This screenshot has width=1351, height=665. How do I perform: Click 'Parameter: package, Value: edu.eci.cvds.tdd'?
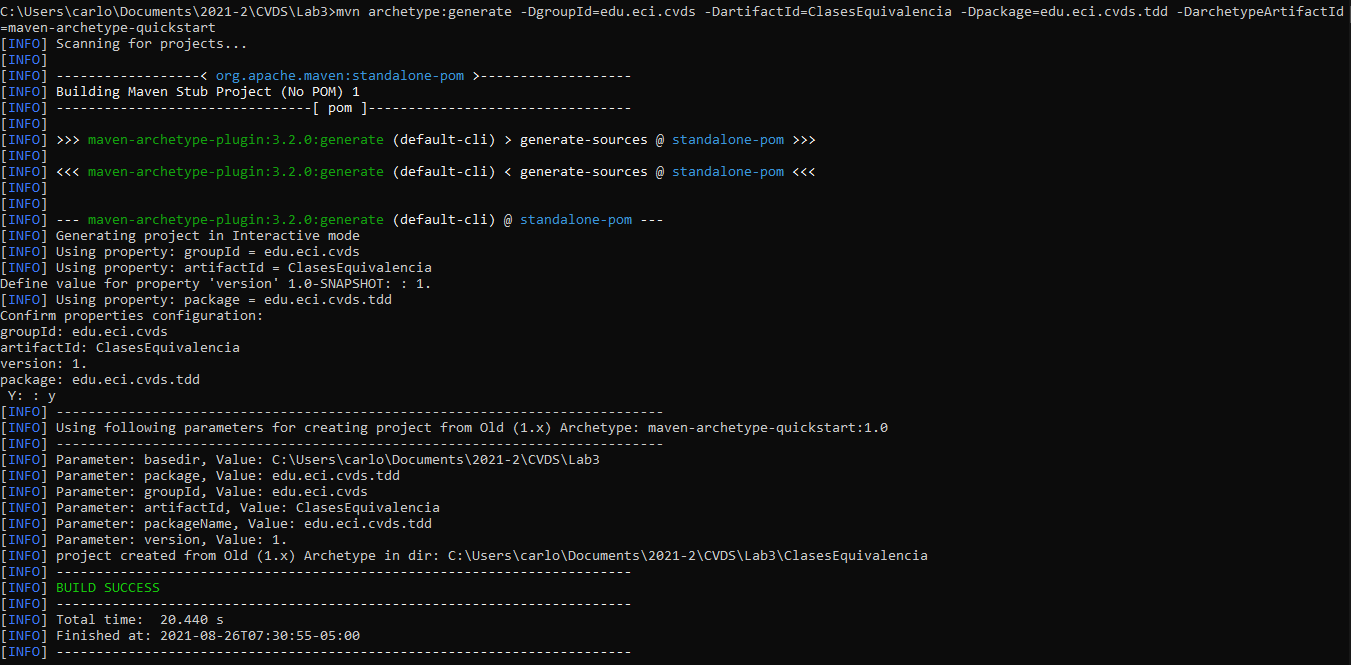pos(228,476)
